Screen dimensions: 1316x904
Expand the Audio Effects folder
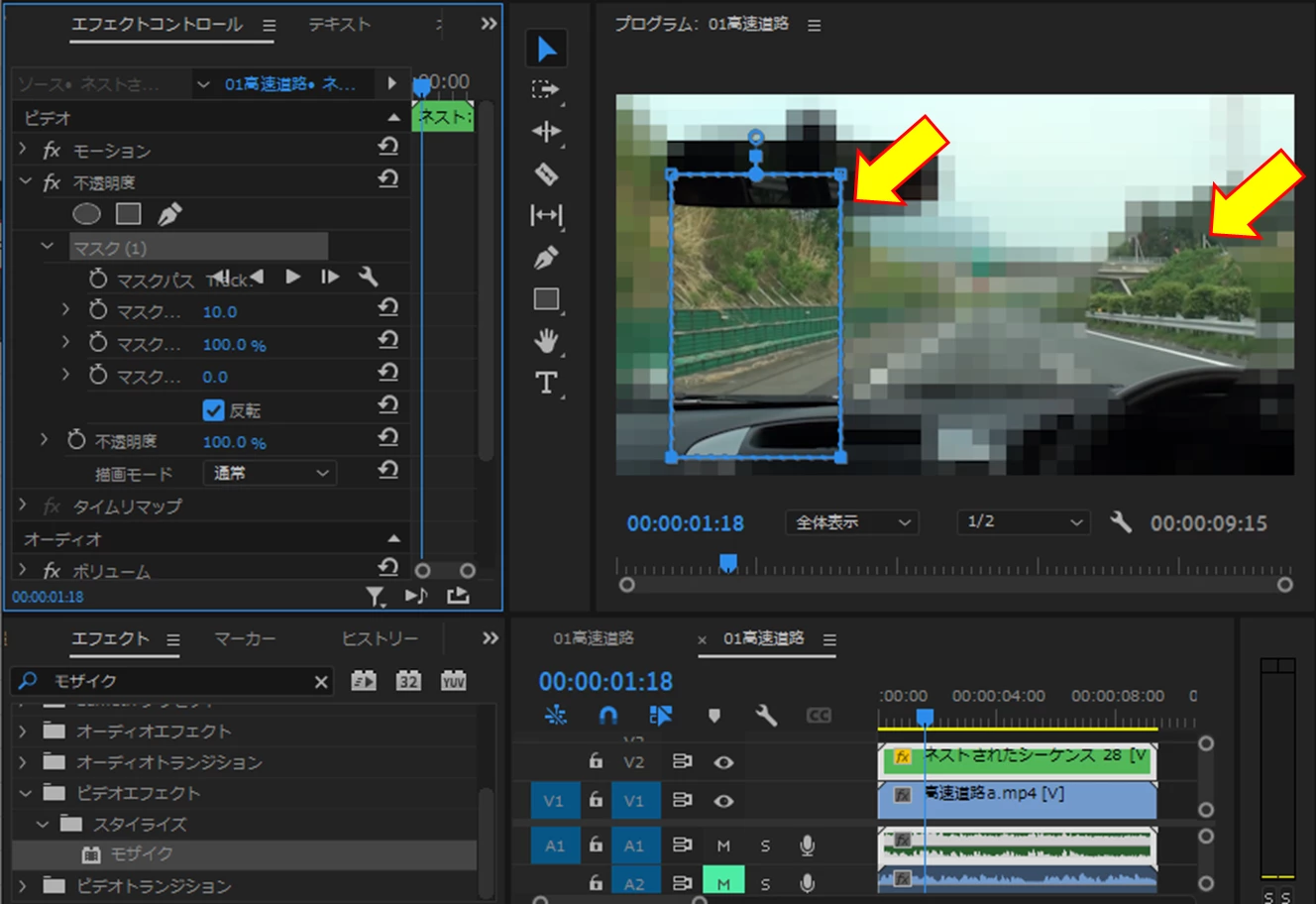point(23,732)
